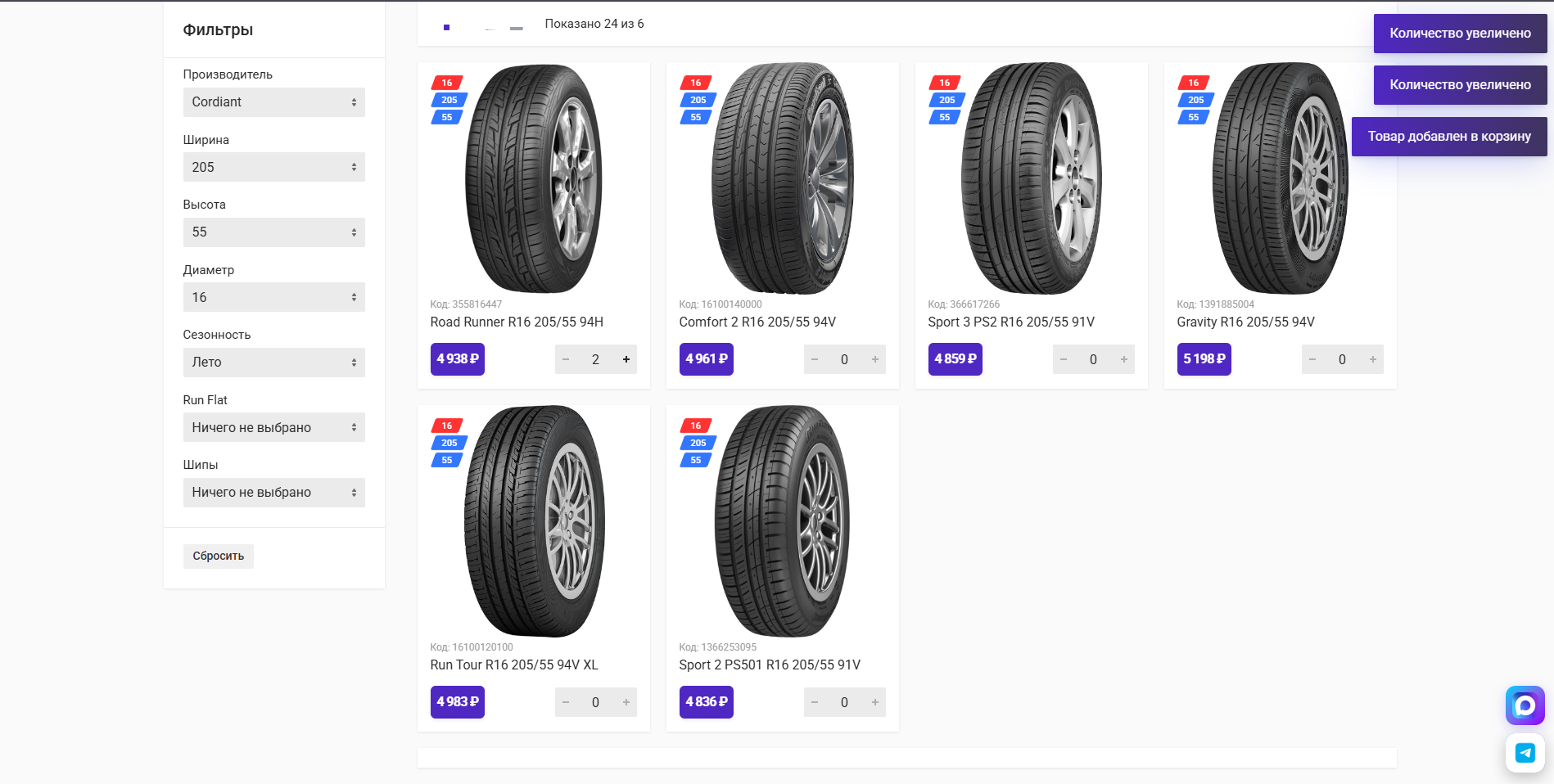
Task: Dismiss the Товар добавлен в корзину notification
Action: pos(1448,137)
